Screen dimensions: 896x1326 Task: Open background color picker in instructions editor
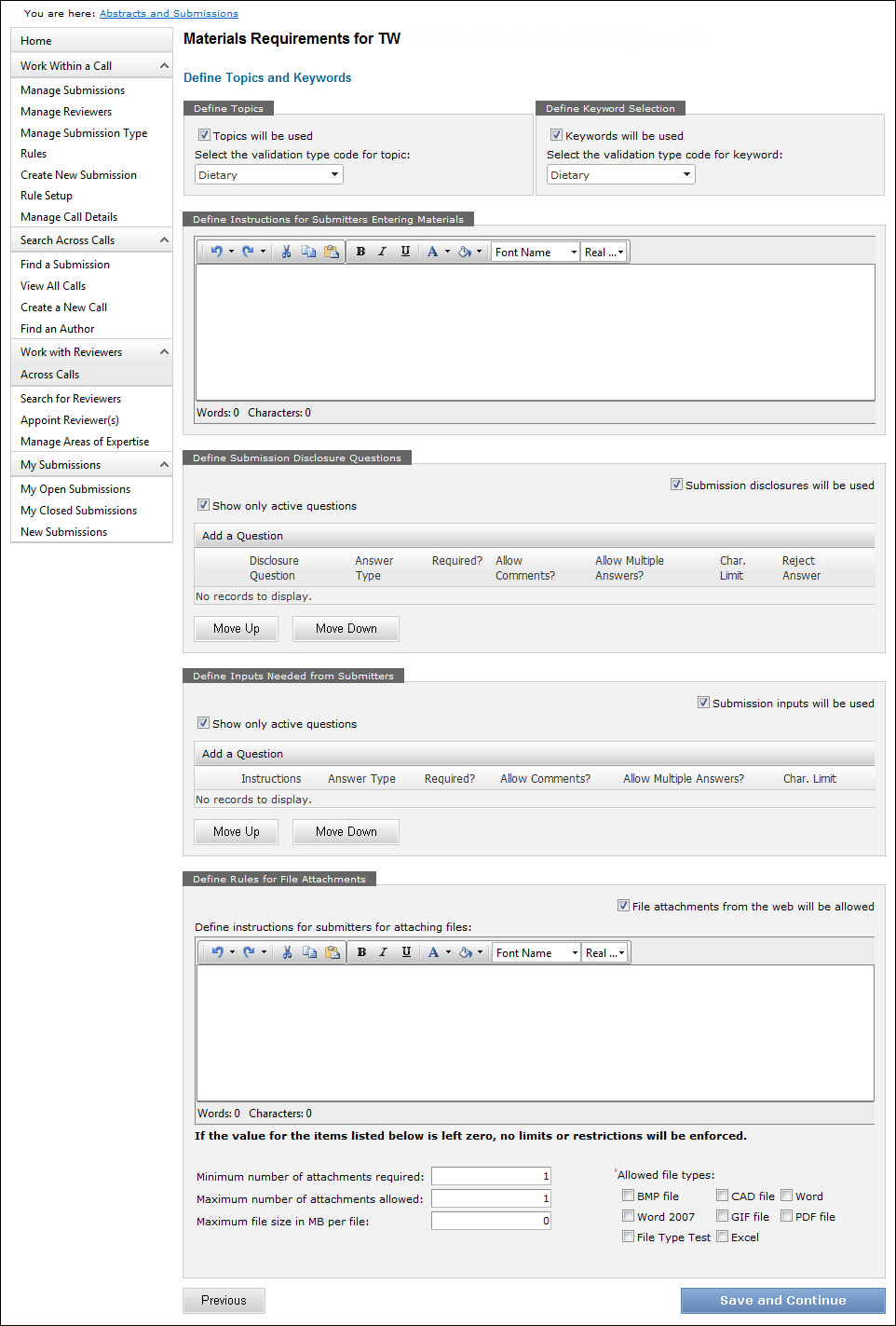click(x=465, y=252)
